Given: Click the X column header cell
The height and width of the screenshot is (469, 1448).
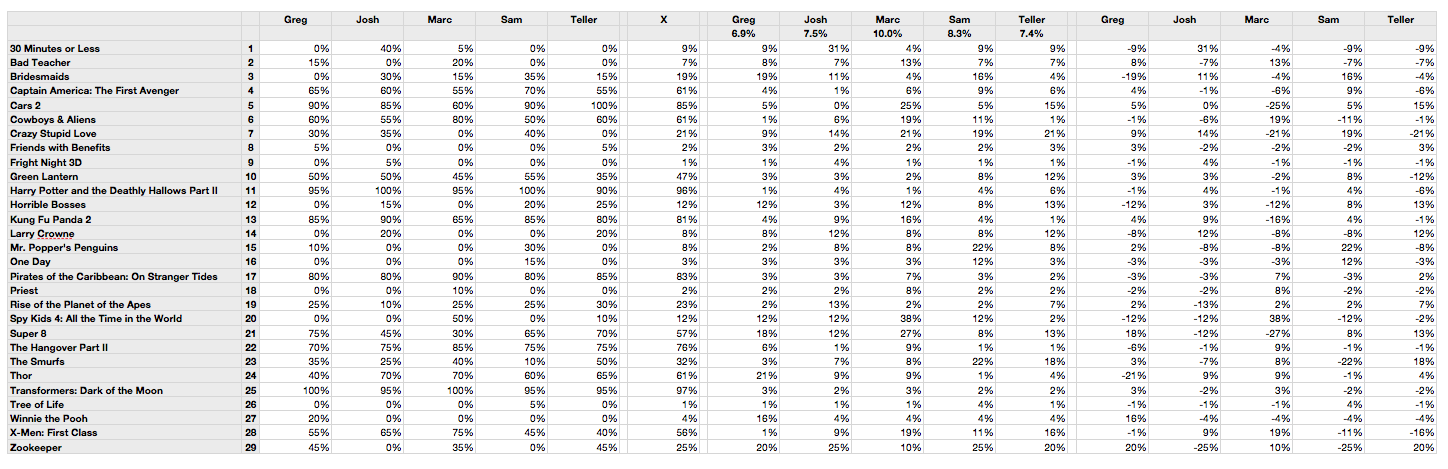Looking at the screenshot, I should pos(664,19).
